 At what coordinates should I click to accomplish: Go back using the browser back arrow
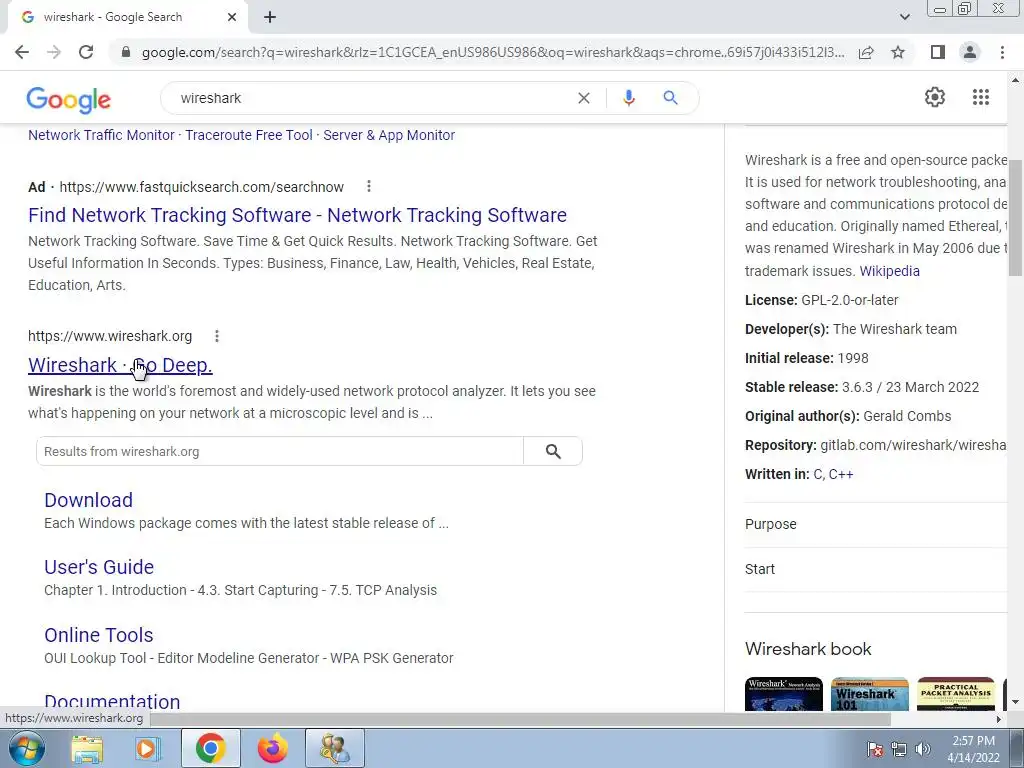tap(22, 52)
